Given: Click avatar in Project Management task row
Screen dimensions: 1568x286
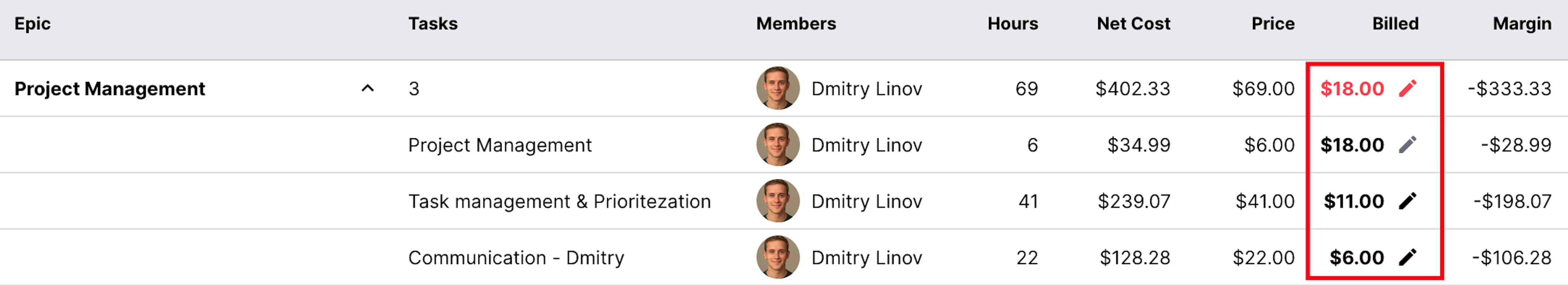Looking at the screenshot, I should coord(777,145).
